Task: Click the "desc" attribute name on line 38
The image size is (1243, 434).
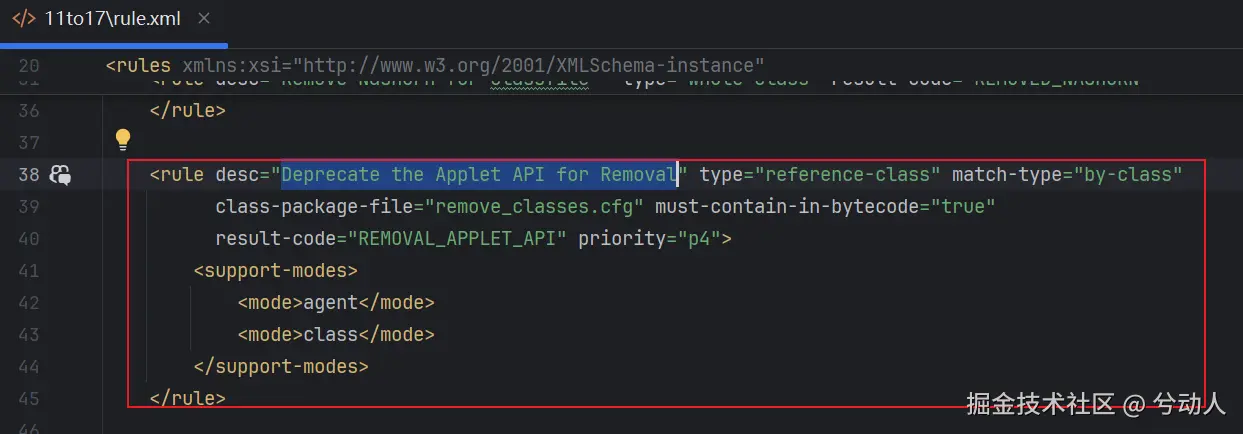Action: (237, 175)
